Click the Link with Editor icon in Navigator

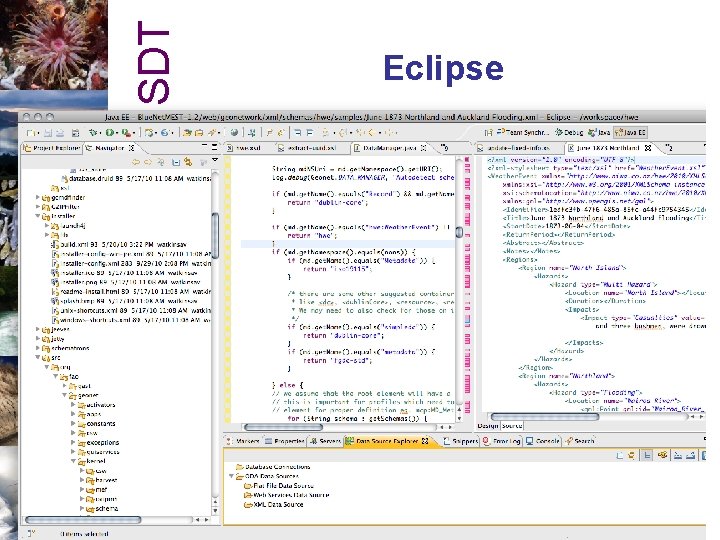tap(188, 162)
